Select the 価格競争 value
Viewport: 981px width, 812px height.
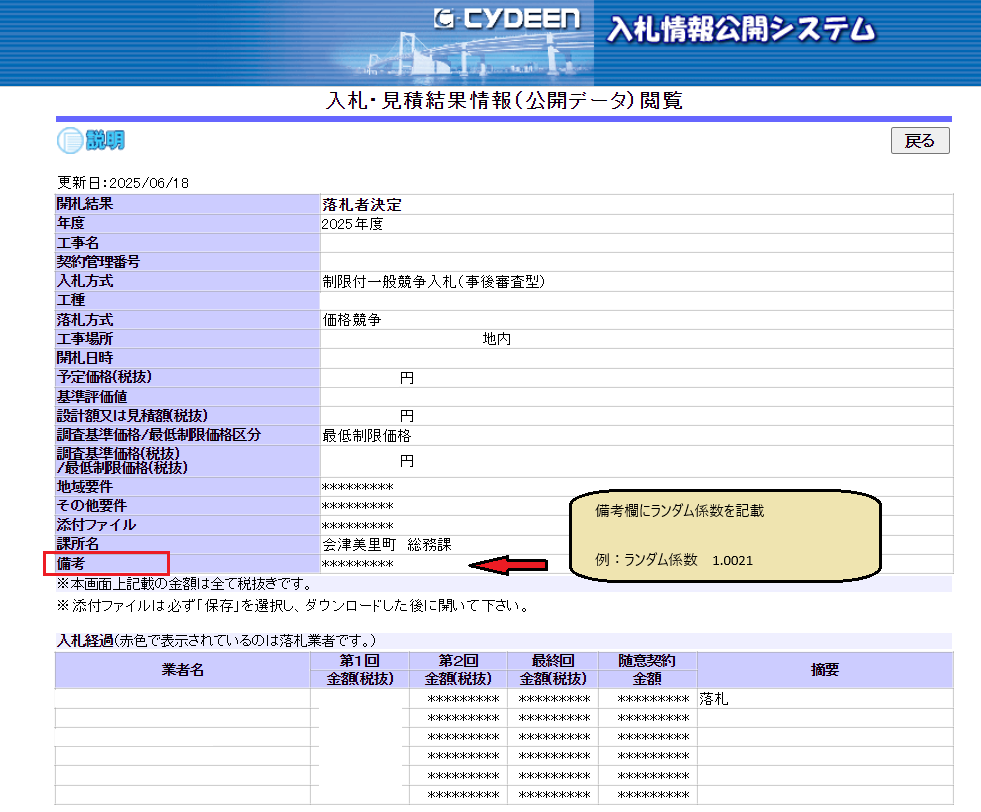351,320
